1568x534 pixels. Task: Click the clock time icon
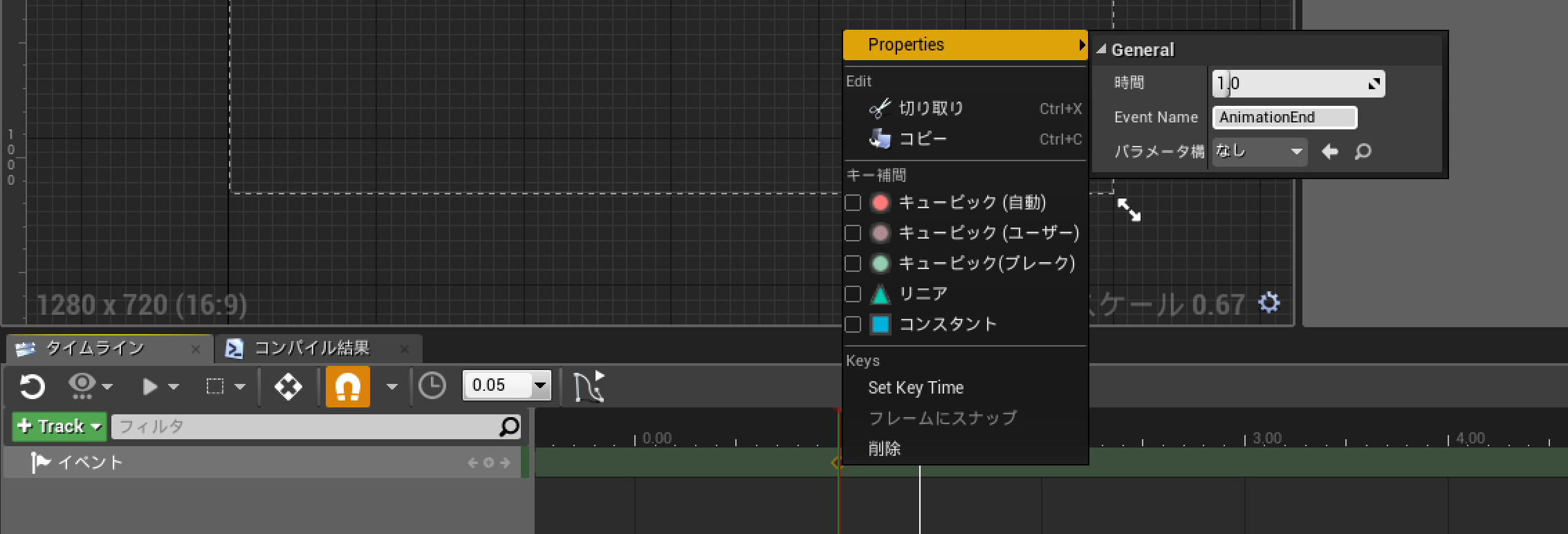pos(432,386)
